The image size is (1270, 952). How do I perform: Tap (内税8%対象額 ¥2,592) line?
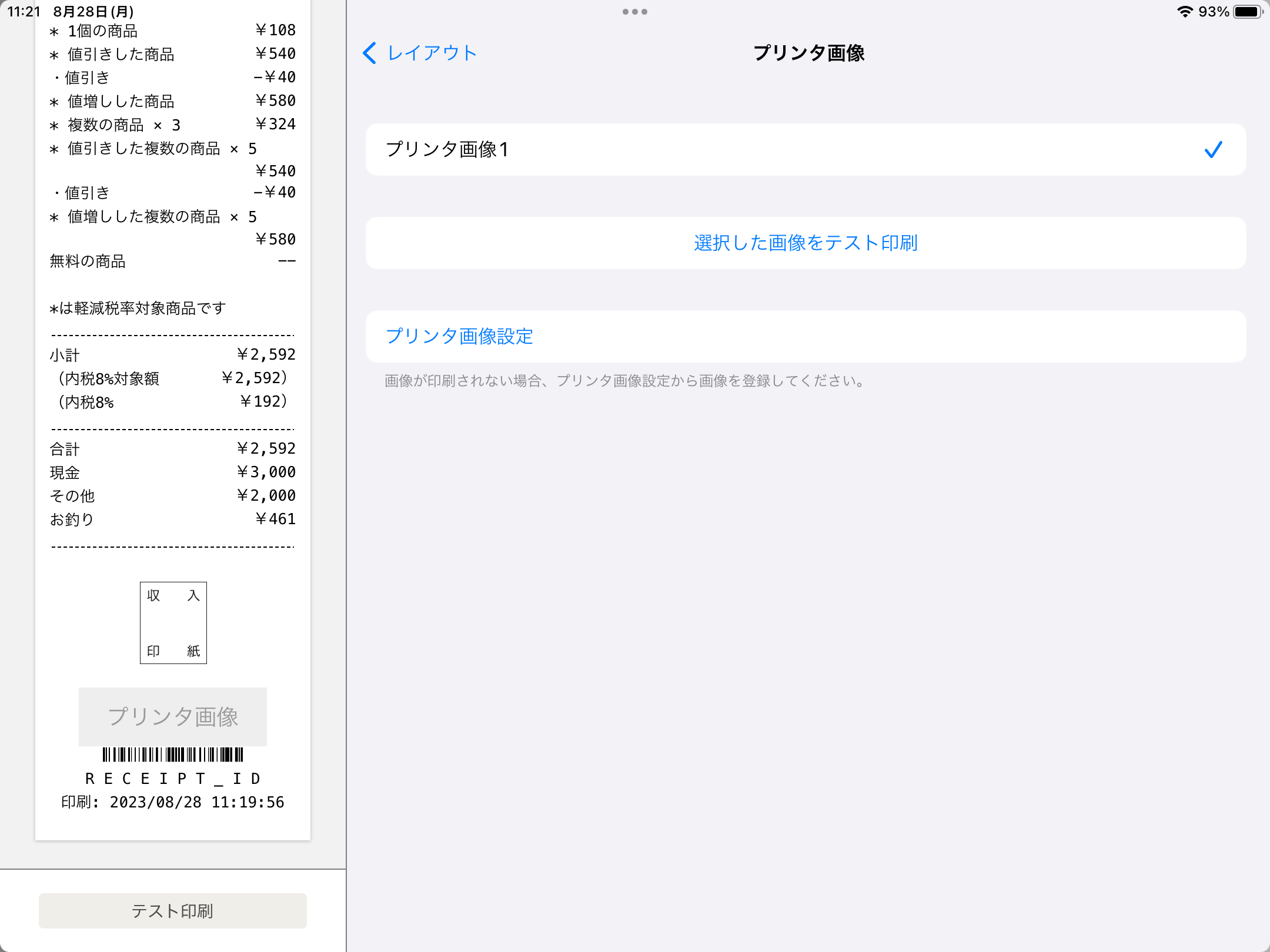[173, 378]
